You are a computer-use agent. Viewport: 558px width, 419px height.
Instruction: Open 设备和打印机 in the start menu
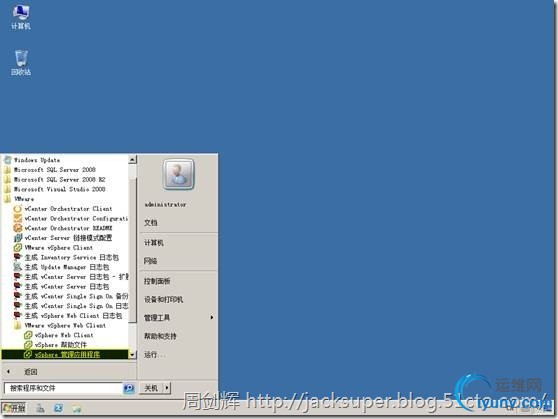[x=163, y=300]
